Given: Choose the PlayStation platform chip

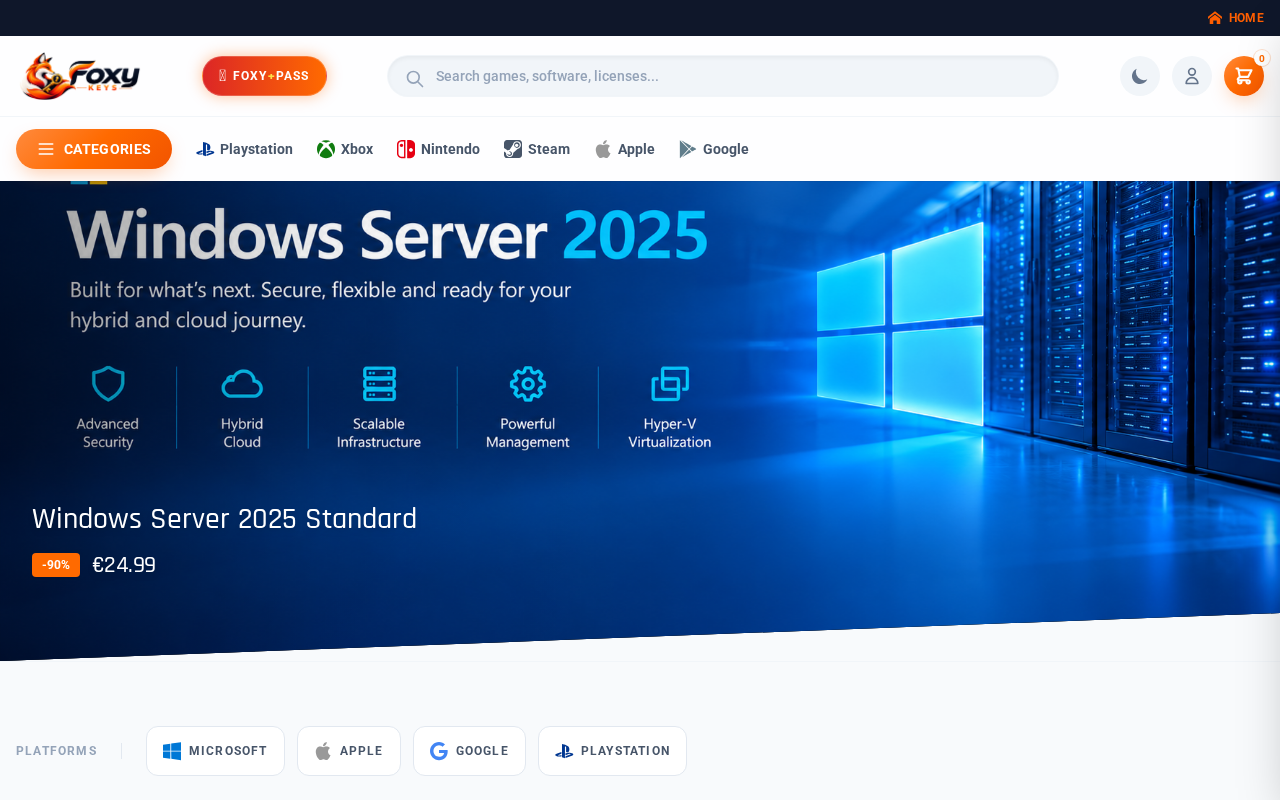Looking at the screenshot, I should tap(612, 751).
